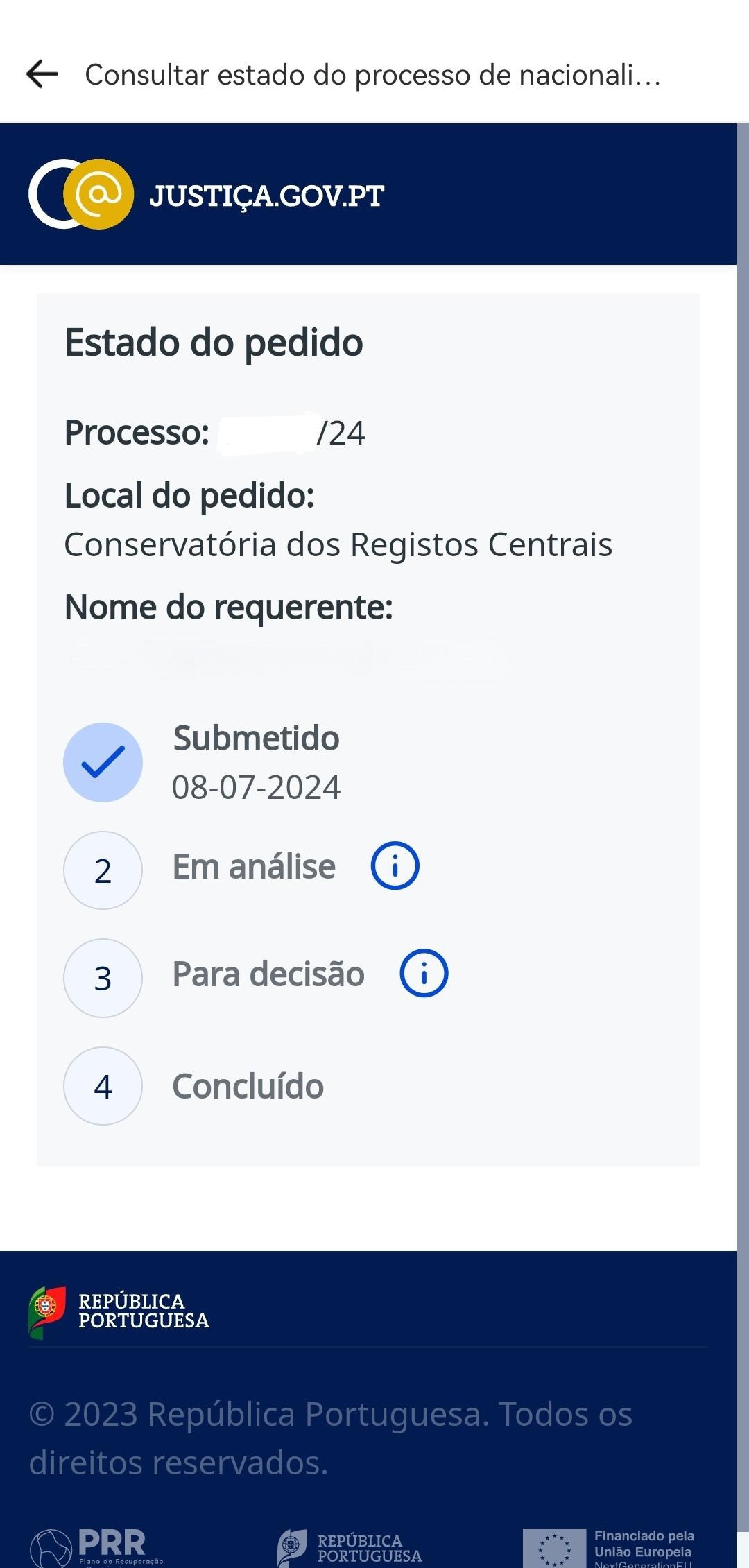749x1568 pixels.
Task: Click the Submetido status label
Action: pos(256,738)
